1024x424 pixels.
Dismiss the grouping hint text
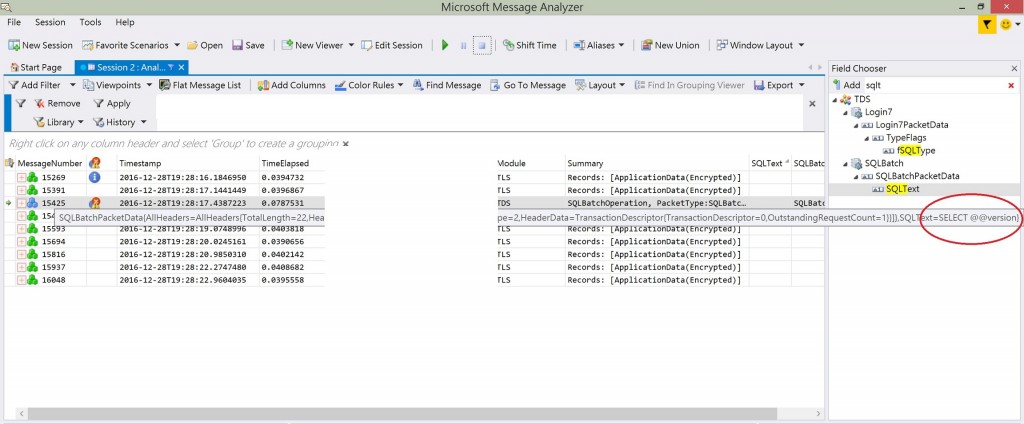[x=346, y=143]
